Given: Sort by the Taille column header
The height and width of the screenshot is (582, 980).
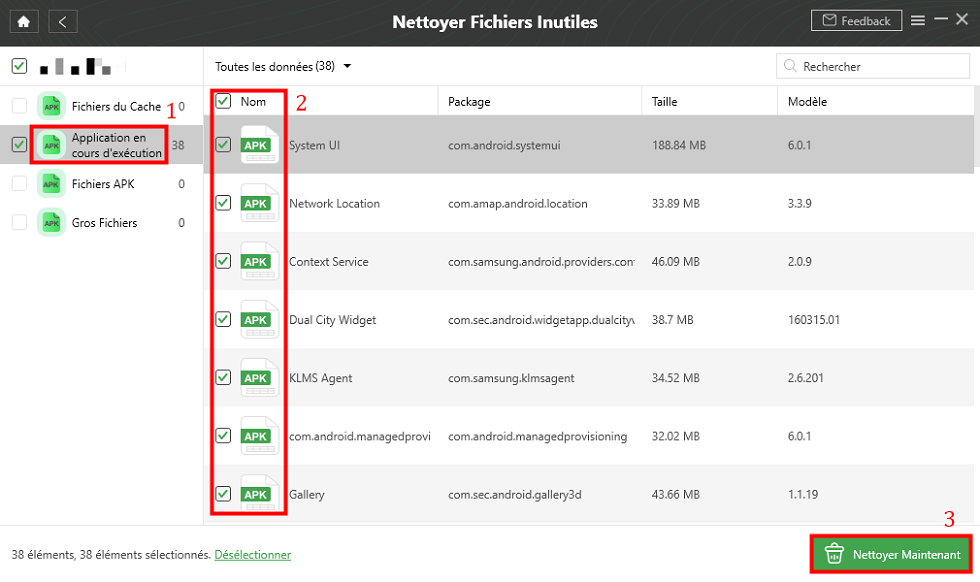Looking at the screenshot, I should point(665,101).
